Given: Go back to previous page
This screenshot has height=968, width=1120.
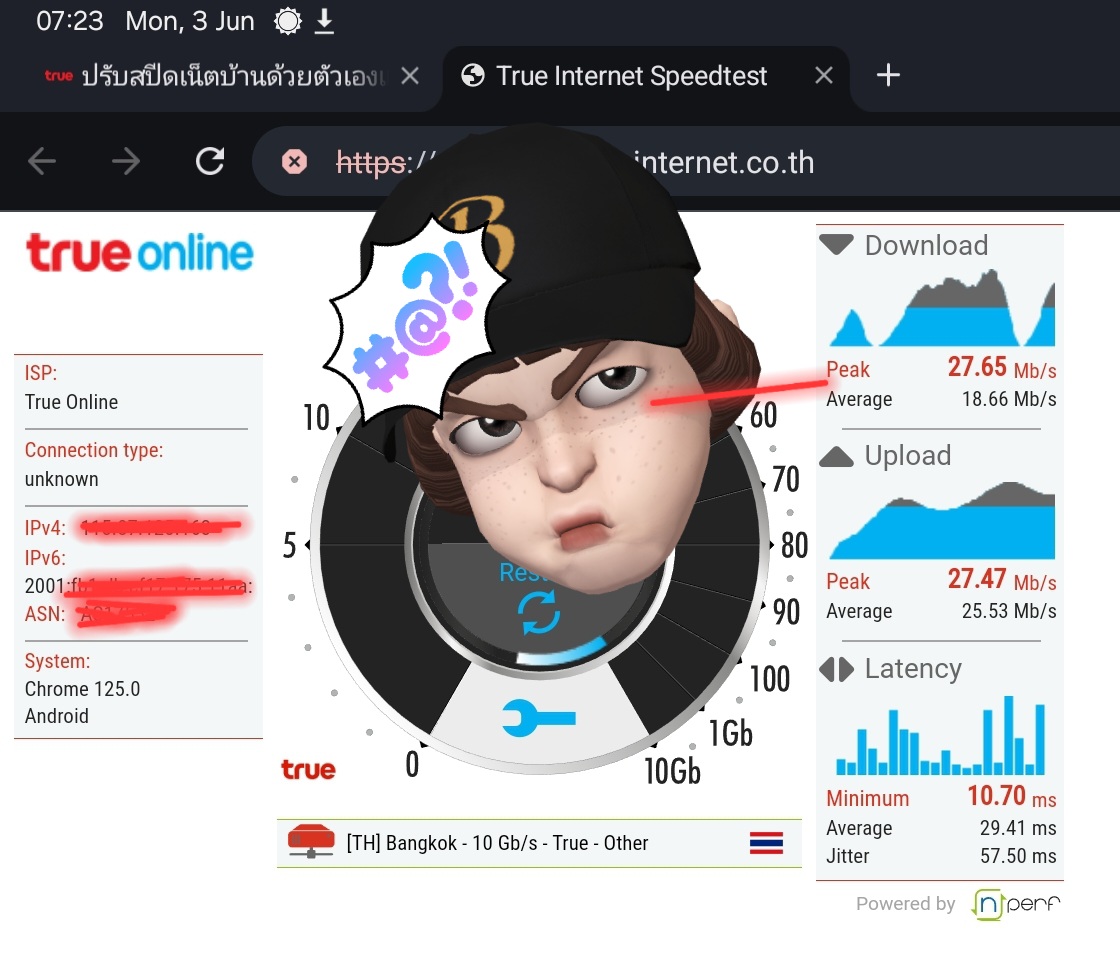Looking at the screenshot, I should pos(42,161).
